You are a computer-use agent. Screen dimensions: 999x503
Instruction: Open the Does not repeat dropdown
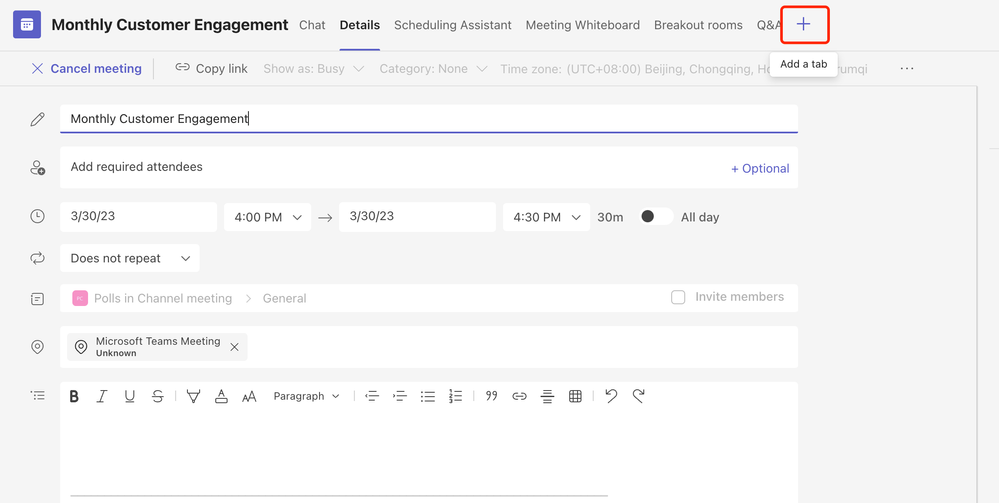point(130,258)
